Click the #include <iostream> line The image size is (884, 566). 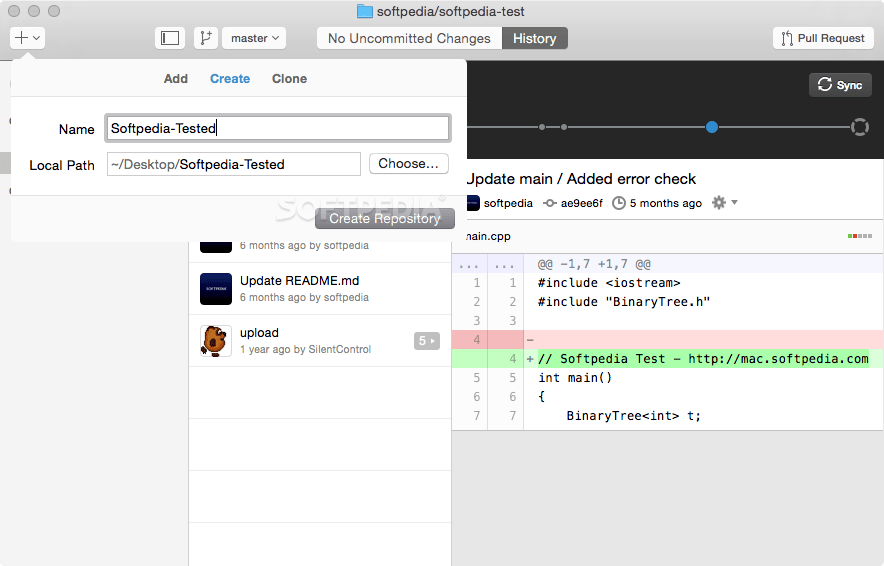668,283
